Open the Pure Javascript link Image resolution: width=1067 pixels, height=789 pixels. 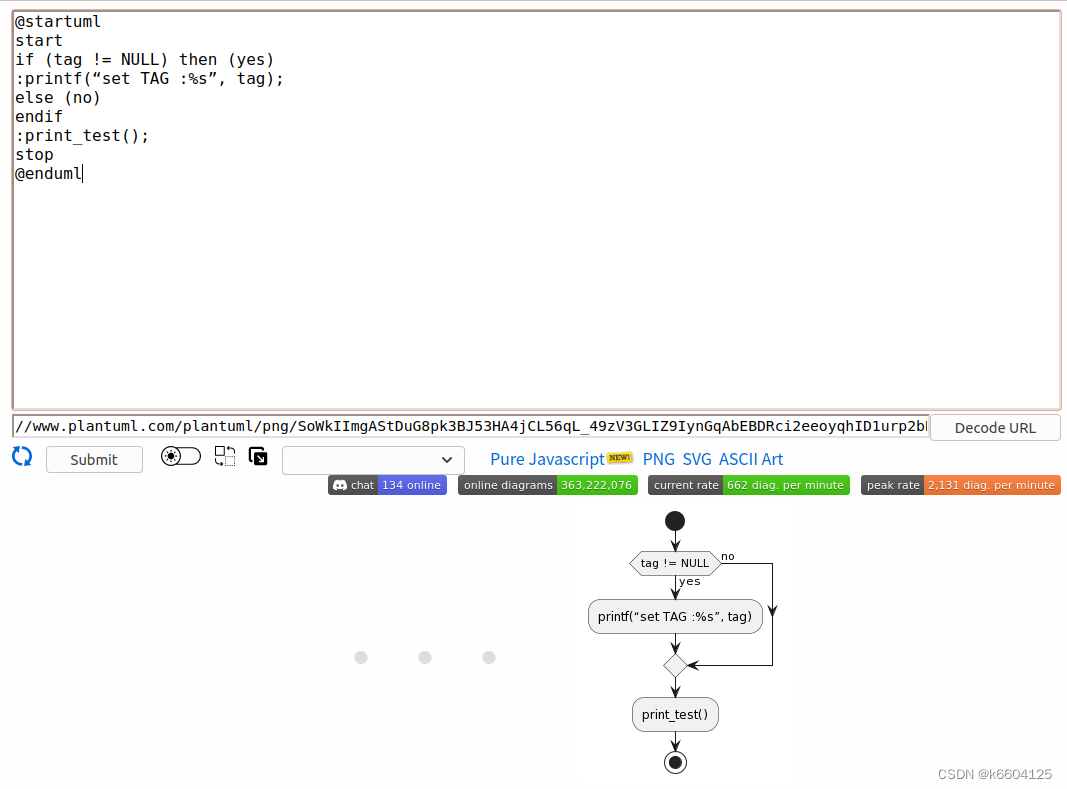click(547, 460)
